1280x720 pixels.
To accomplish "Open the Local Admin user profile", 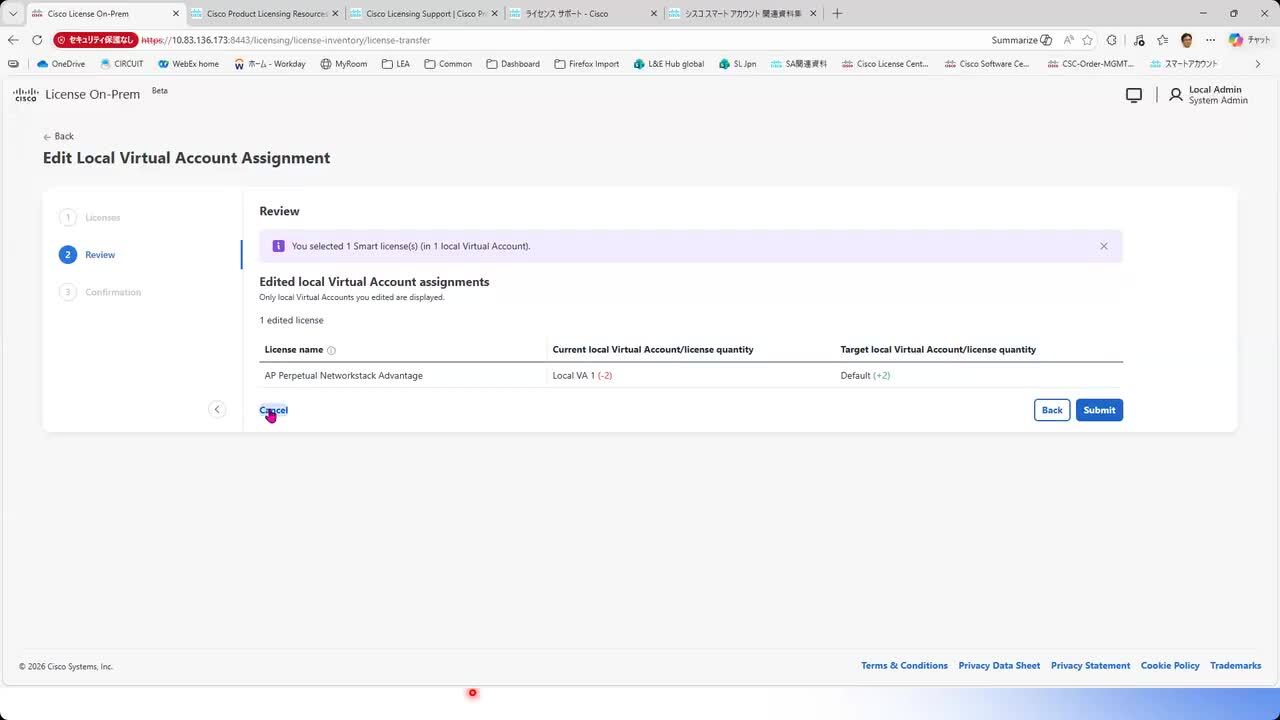I will click(x=1208, y=95).
